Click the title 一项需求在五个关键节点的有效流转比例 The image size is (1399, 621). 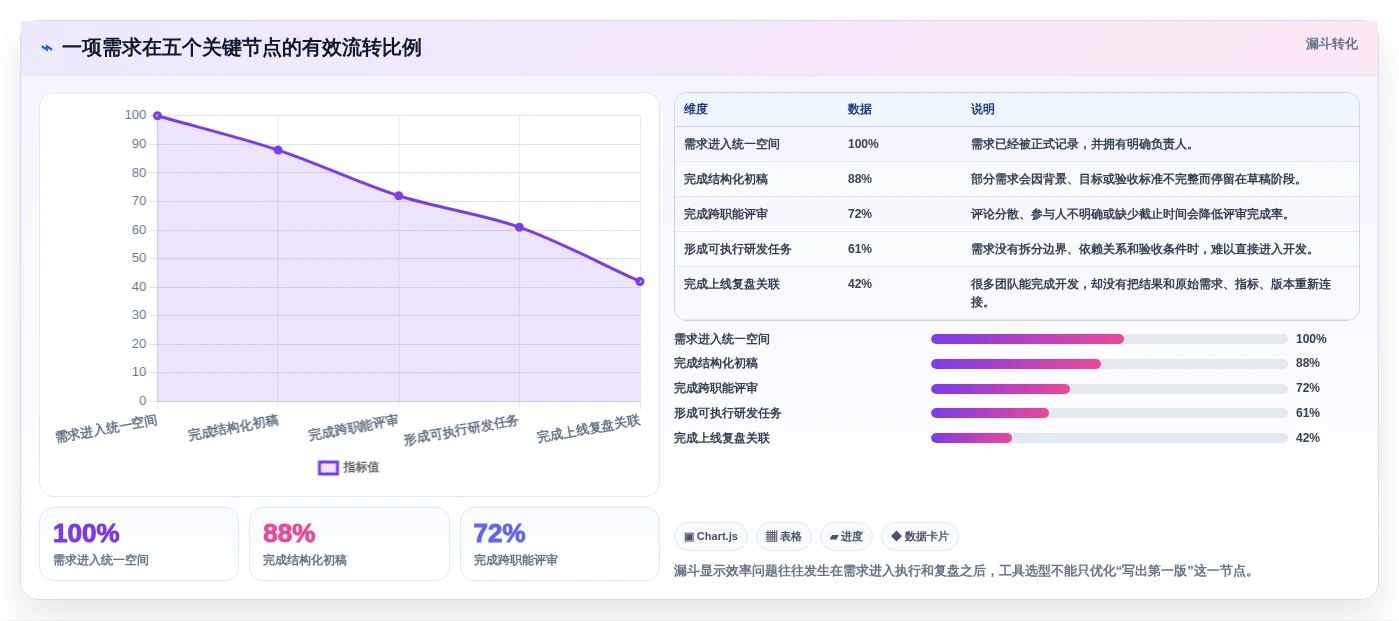point(241,48)
